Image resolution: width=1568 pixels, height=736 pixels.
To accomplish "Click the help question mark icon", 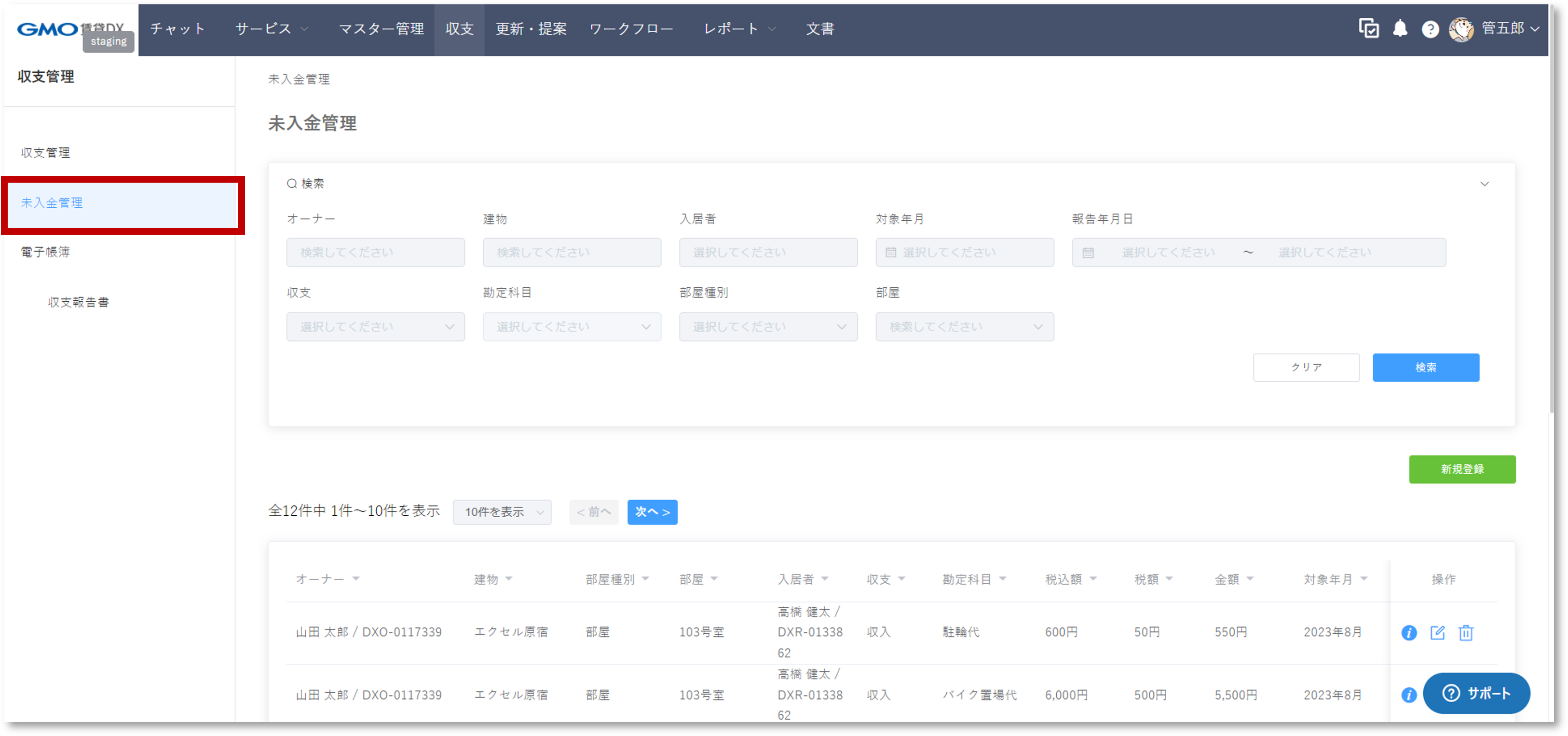I will pos(1430,28).
